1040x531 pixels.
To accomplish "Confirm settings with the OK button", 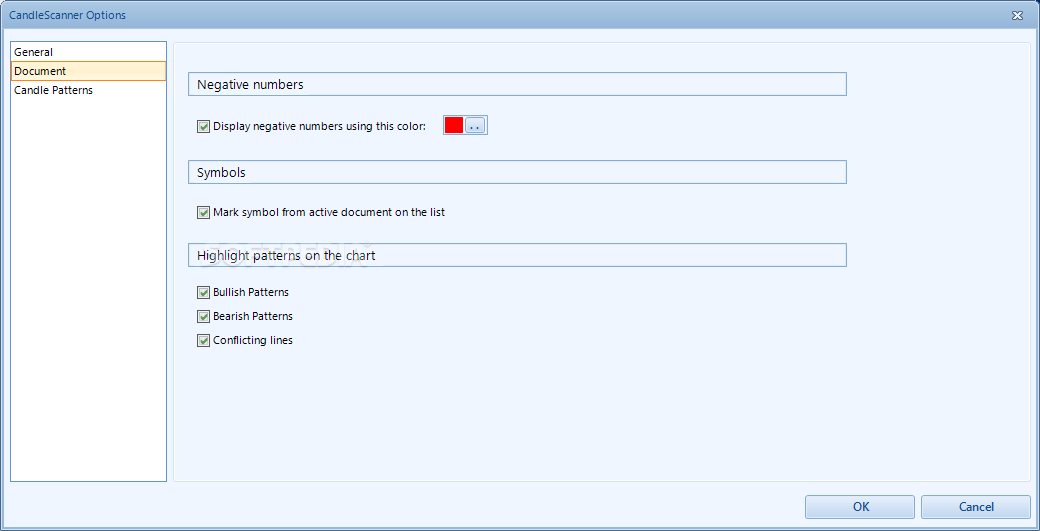I will [860, 507].
